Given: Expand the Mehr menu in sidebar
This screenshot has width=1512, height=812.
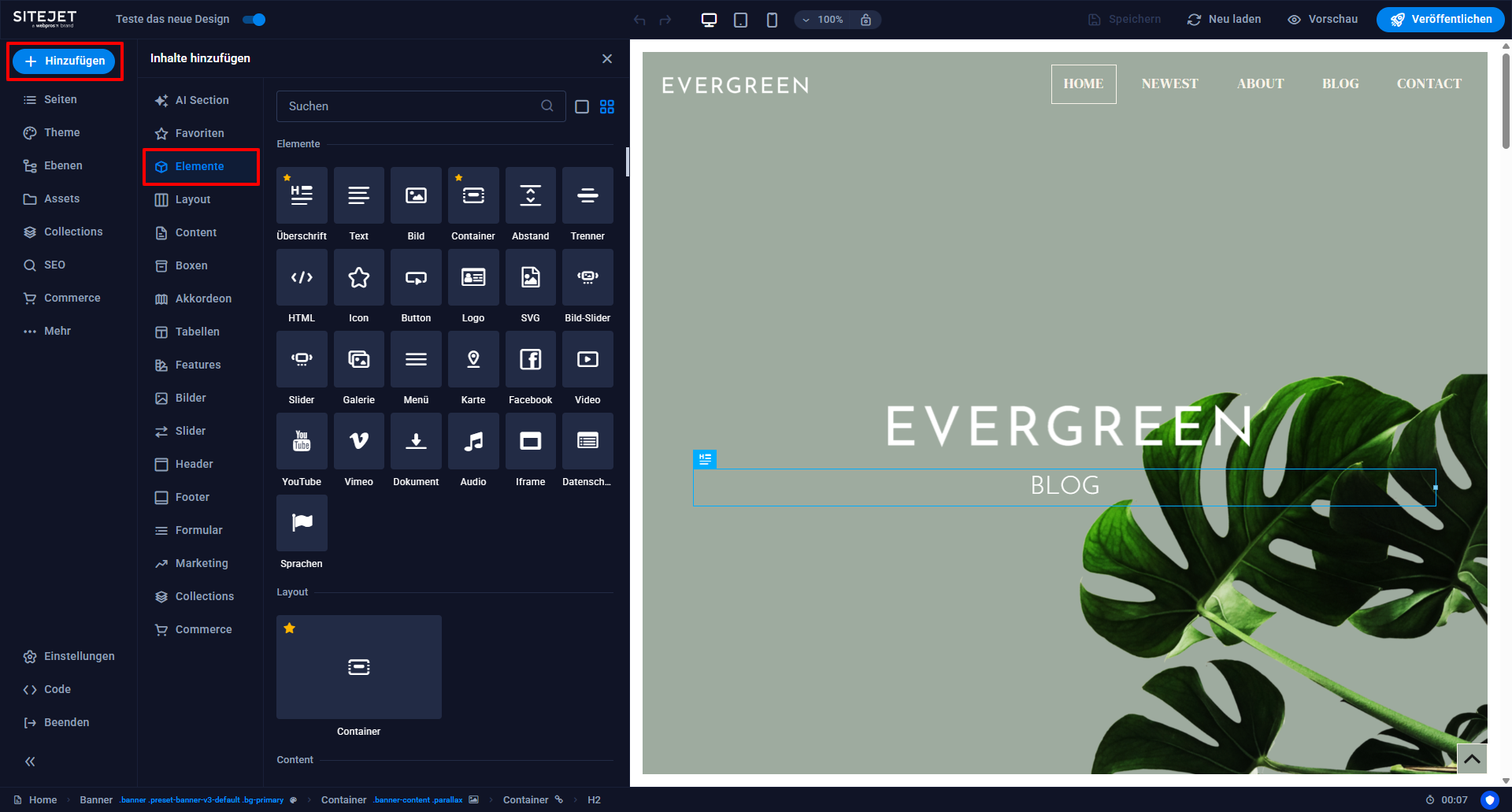Looking at the screenshot, I should (x=47, y=331).
